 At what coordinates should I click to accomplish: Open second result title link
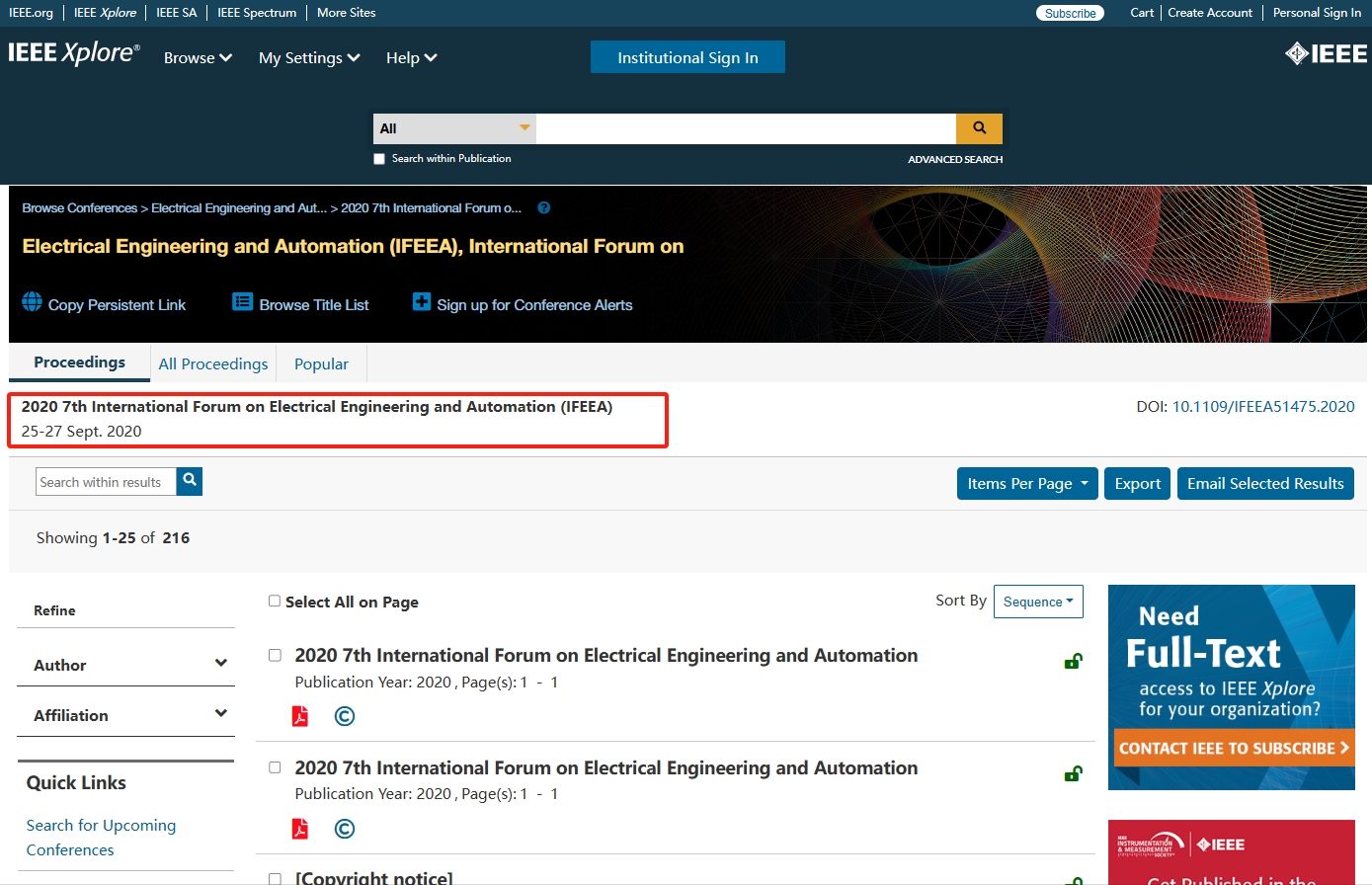coord(606,767)
